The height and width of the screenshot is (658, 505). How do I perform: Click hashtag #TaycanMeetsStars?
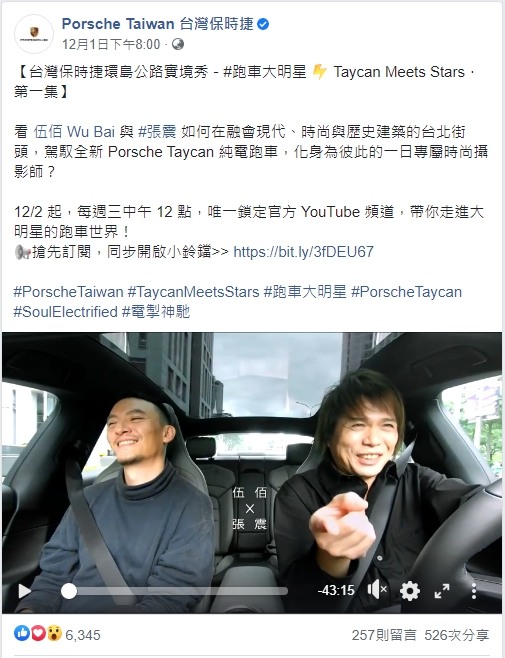pyautogui.click(x=194, y=292)
